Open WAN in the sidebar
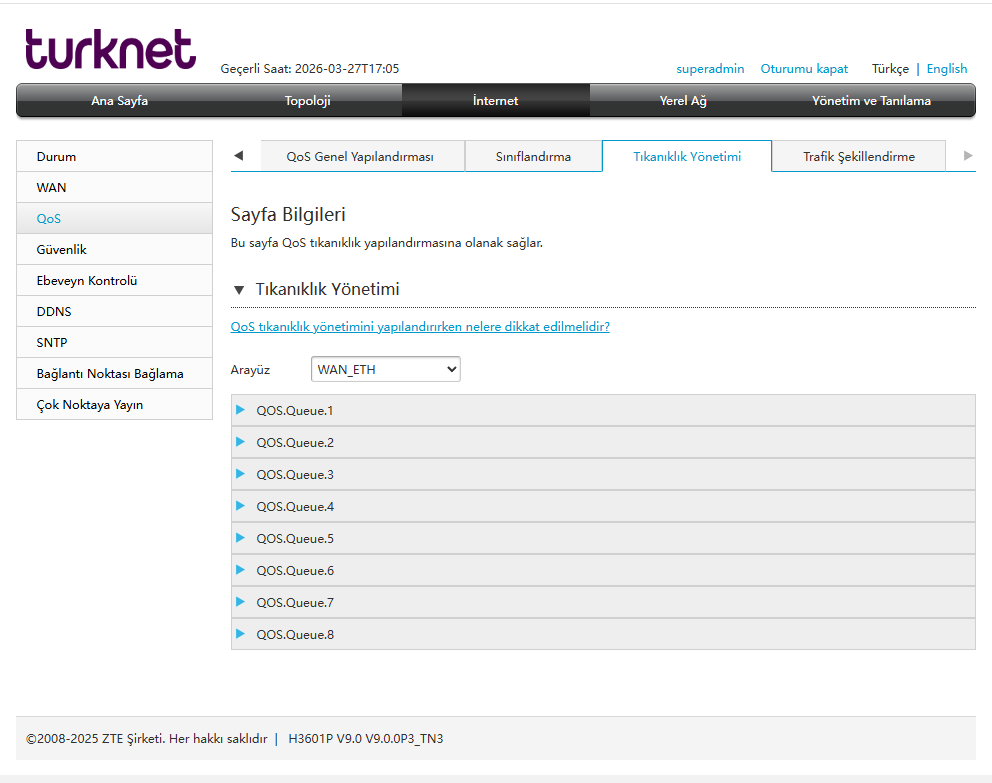Image resolution: width=992 pixels, height=783 pixels. coord(115,187)
